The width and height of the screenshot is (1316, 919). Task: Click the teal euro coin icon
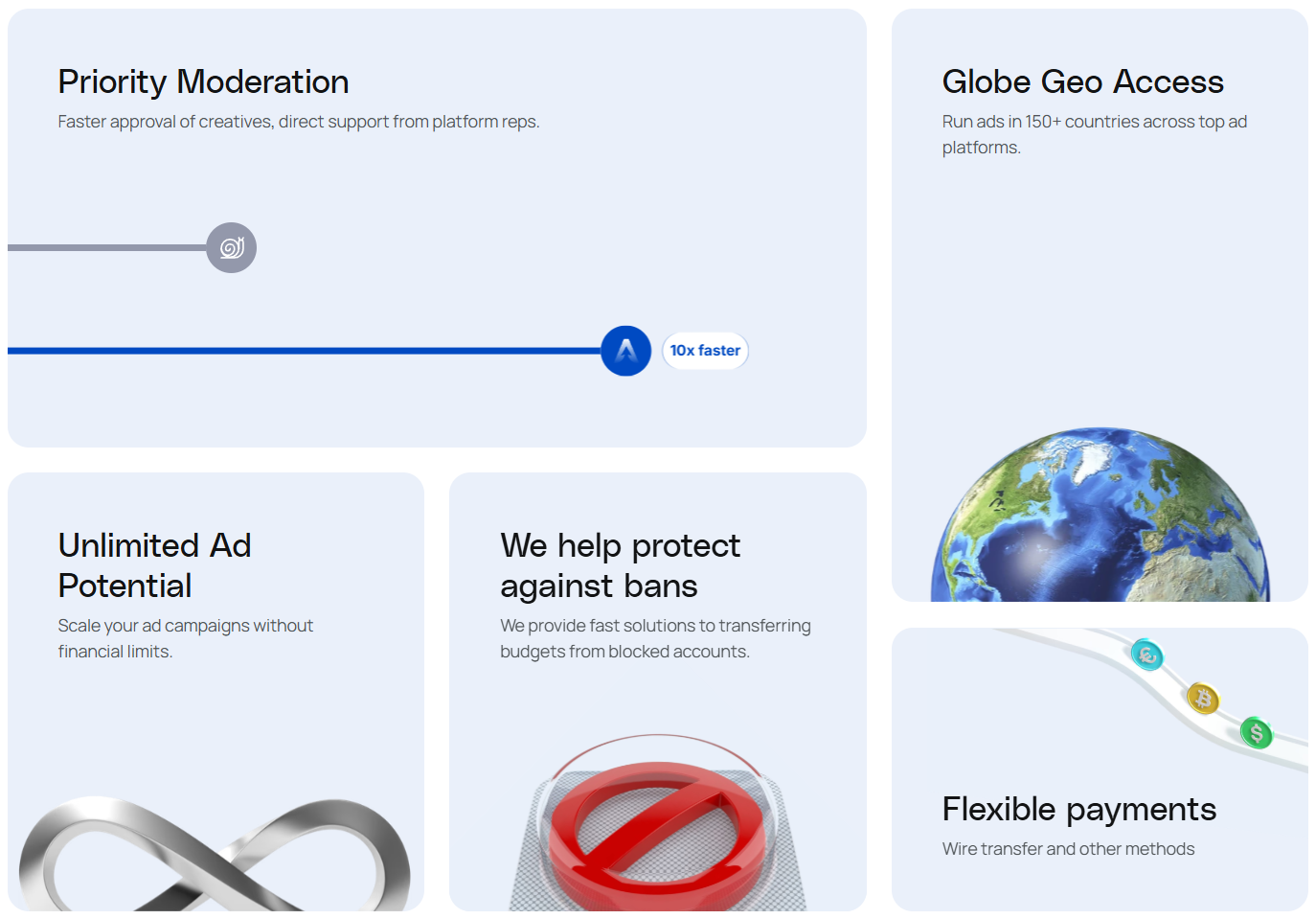[x=1146, y=655]
